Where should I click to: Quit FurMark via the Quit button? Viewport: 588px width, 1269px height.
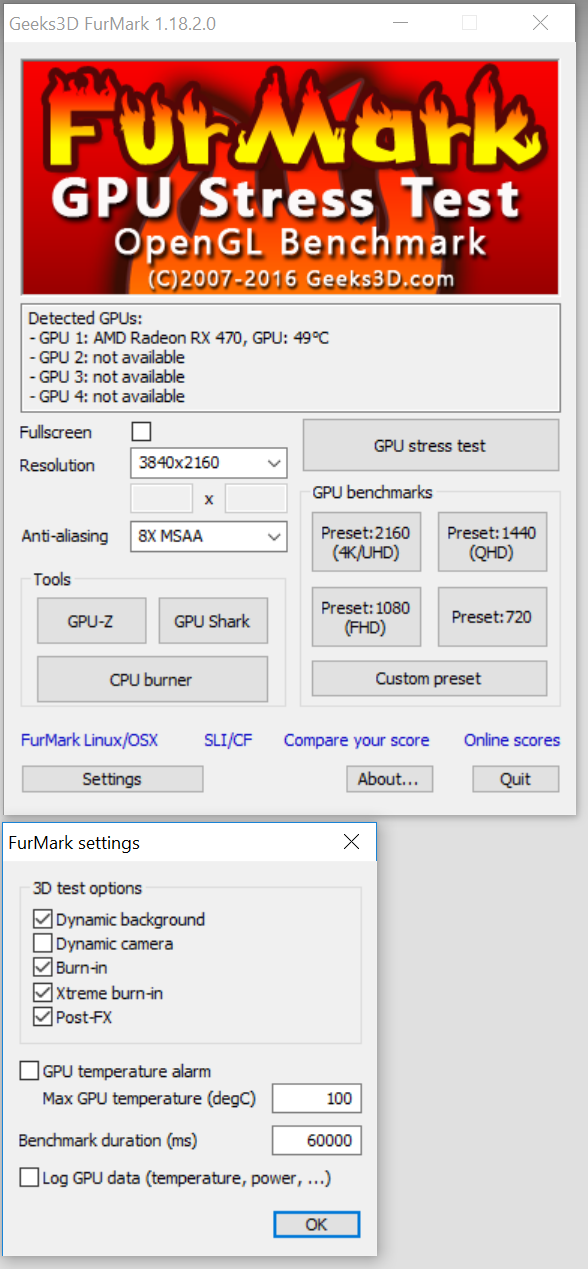coord(516,779)
